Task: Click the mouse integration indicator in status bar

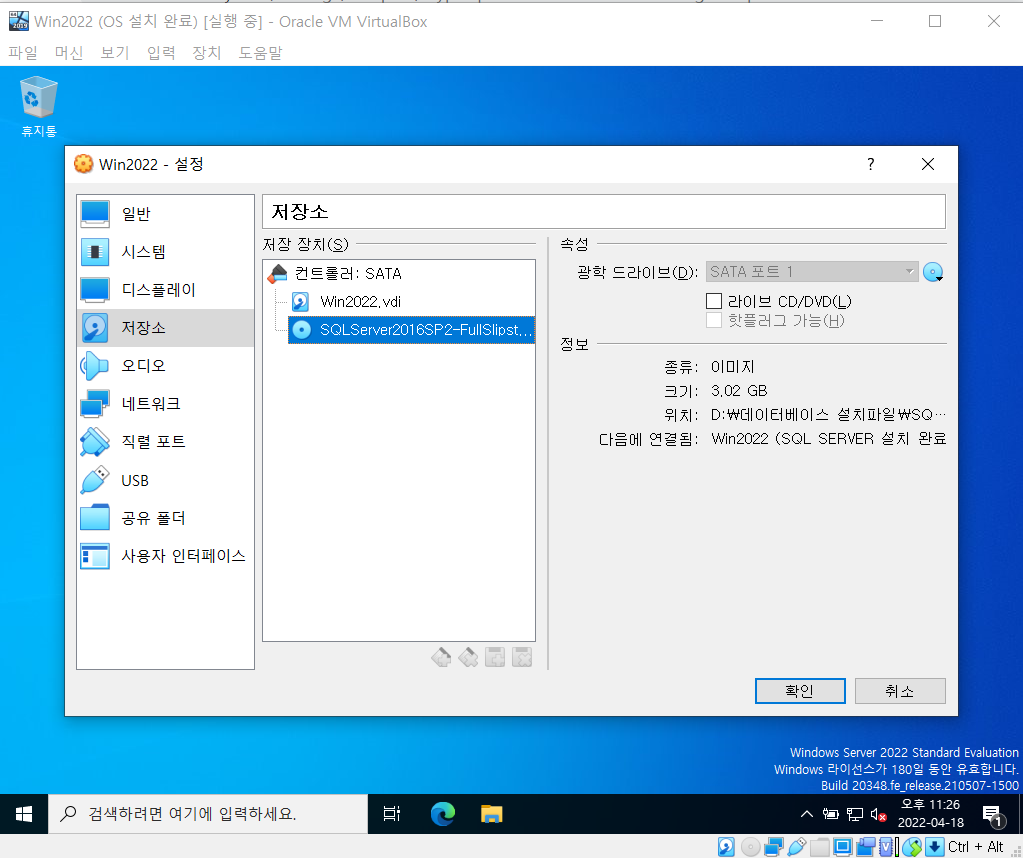Action: (912, 847)
